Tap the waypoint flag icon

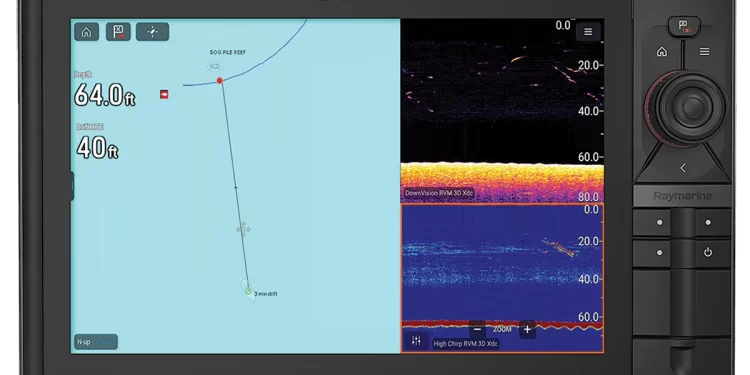pyautogui.click(x=118, y=32)
